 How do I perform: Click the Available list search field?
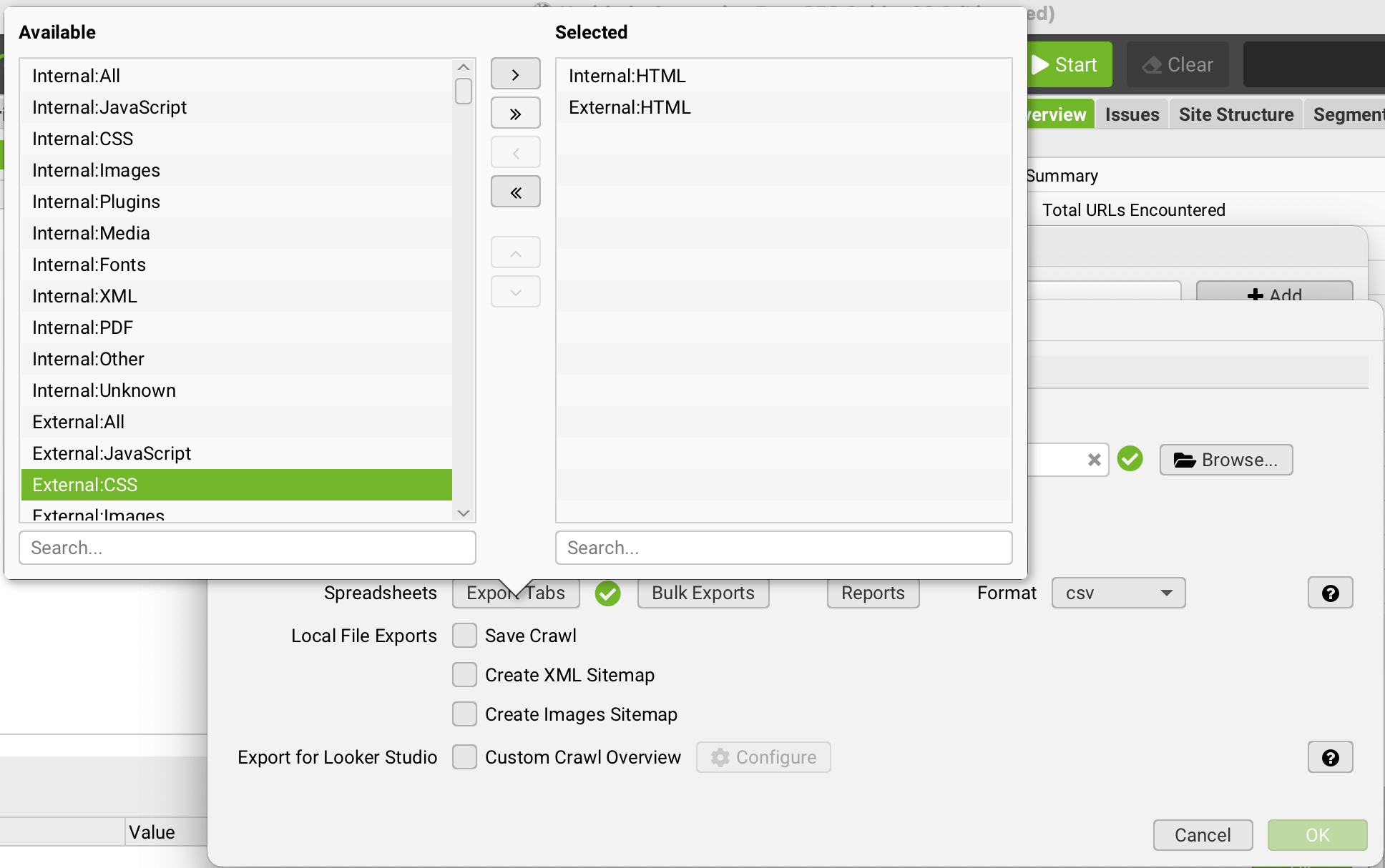click(x=247, y=548)
